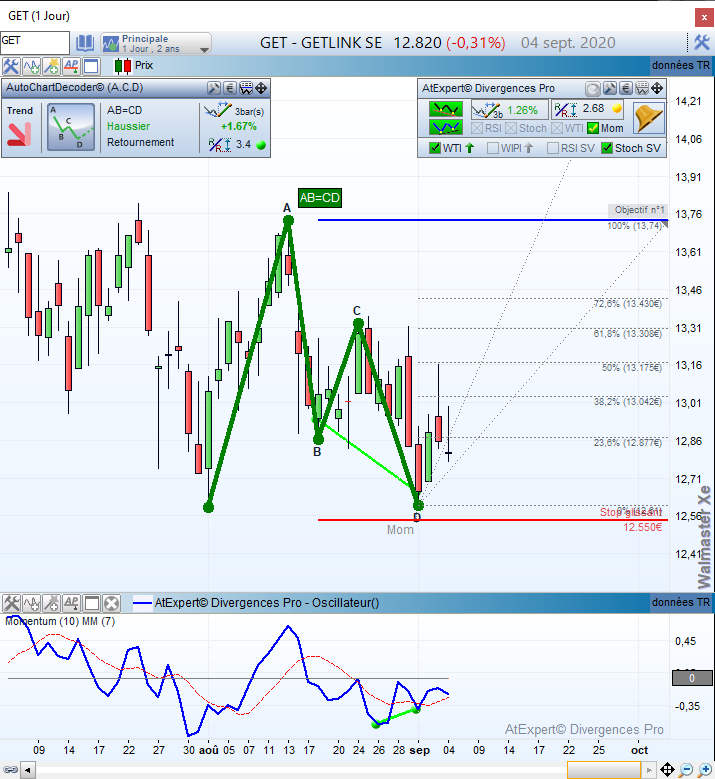Uncheck the WTI filter checkbox with green arrow
The height and width of the screenshot is (779, 715).
(x=435, y=148)
